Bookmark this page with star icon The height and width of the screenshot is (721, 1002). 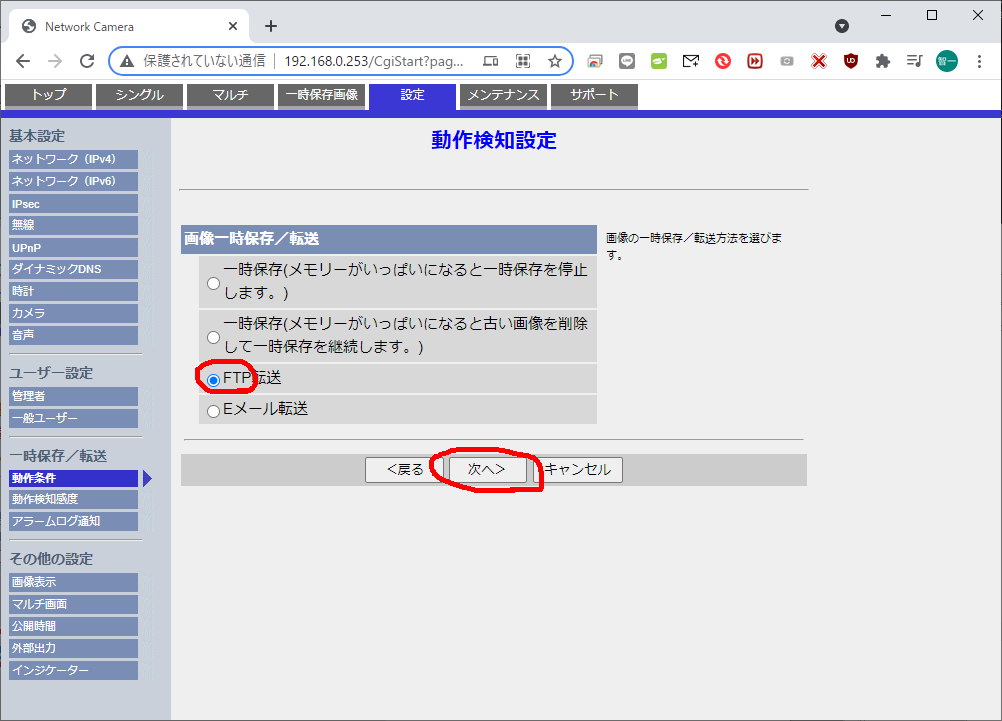tap(555, 61)
